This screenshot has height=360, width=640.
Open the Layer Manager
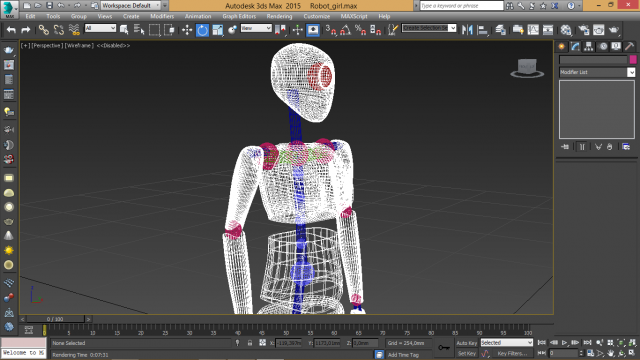pyautogui.click(x=500, y=30)
